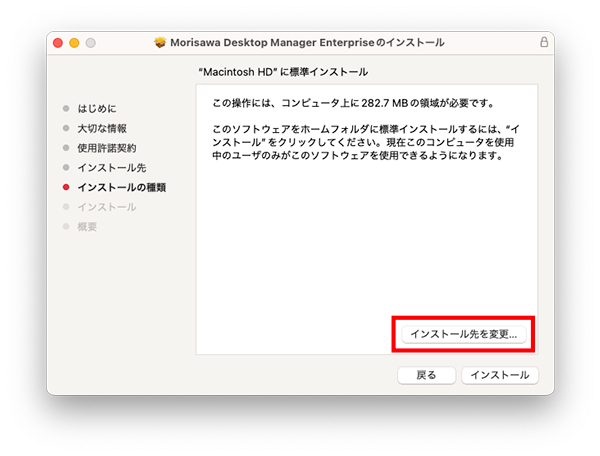This screenshot has height=456, width=600.
Task: Go back with the 戻る button
Action: 426,375
